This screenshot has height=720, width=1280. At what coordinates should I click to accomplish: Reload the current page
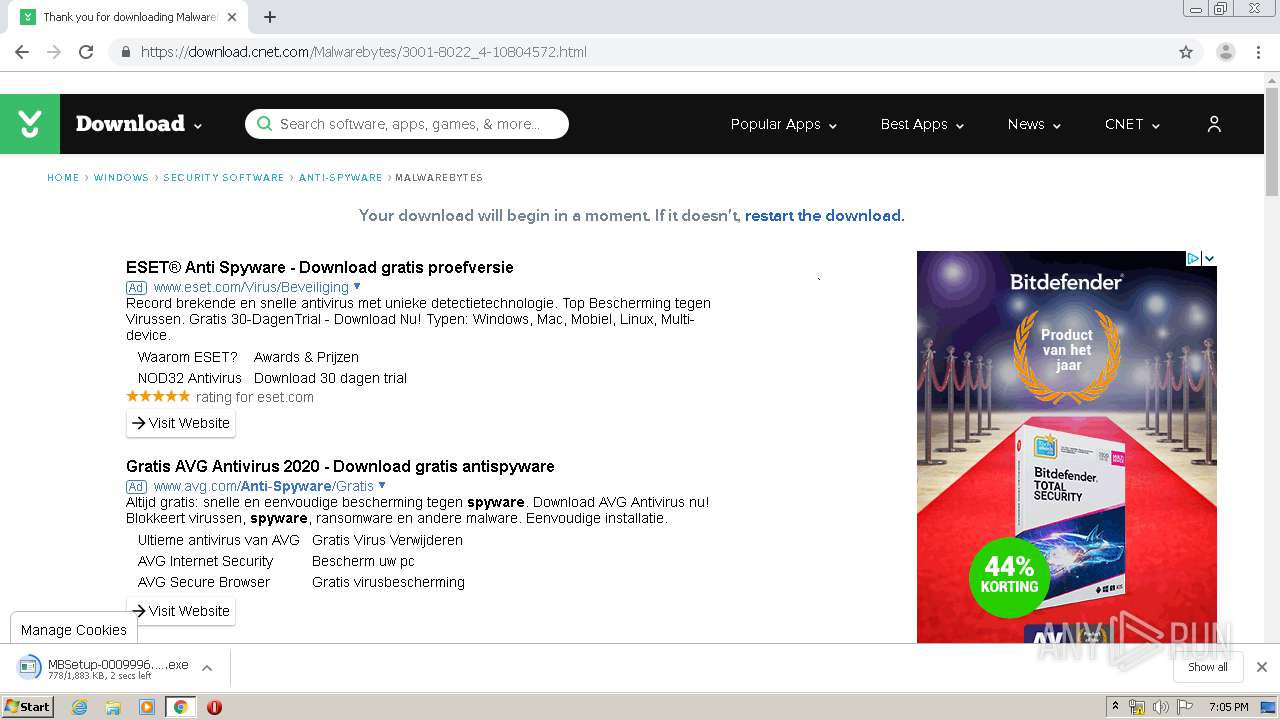pos(86,52)
